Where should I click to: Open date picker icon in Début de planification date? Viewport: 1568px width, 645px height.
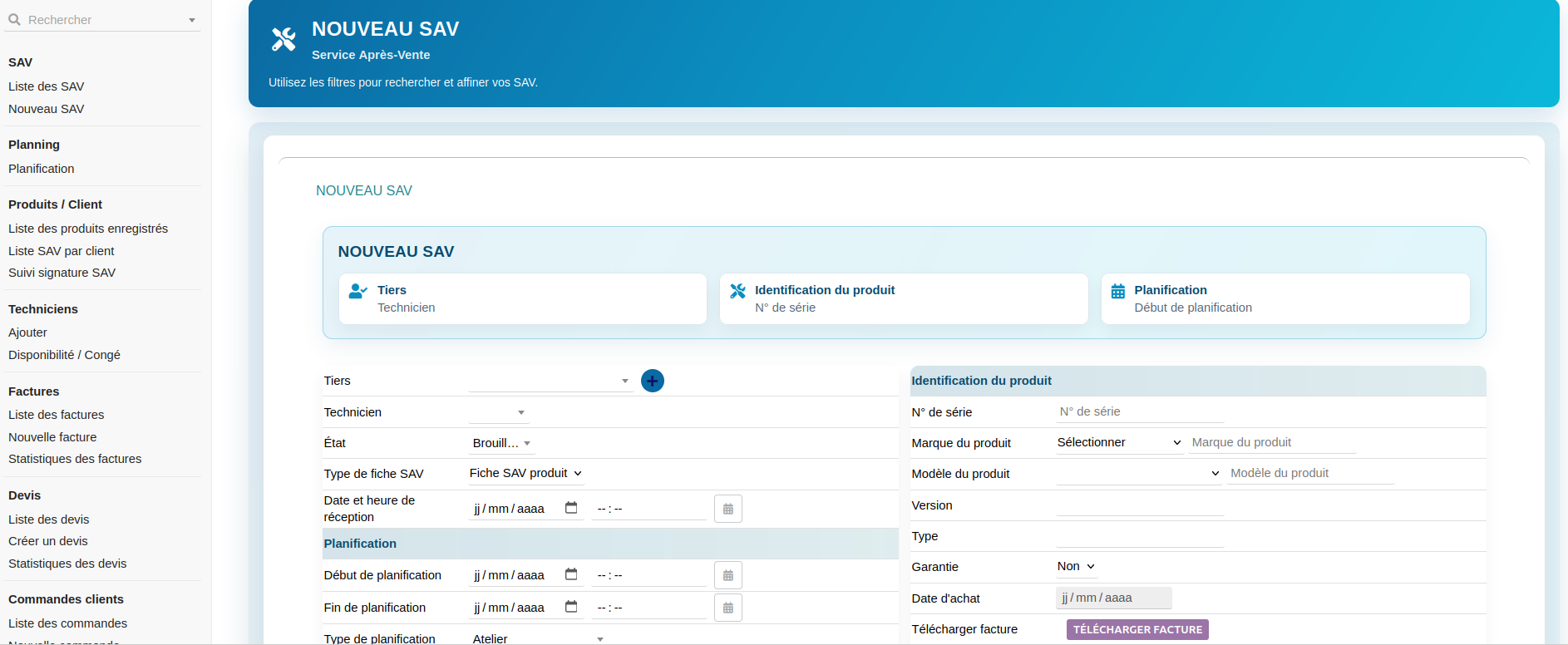pyautogui.click(x=571, y=574)
